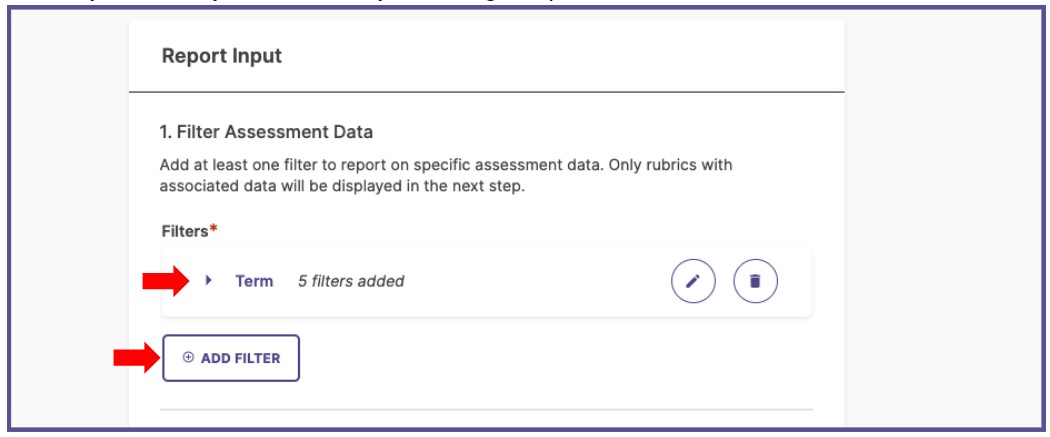This screenshot has height=437, width=1050.
Task: Edit the Term filter with pencil icon
Action: click(x=693, y=281)
